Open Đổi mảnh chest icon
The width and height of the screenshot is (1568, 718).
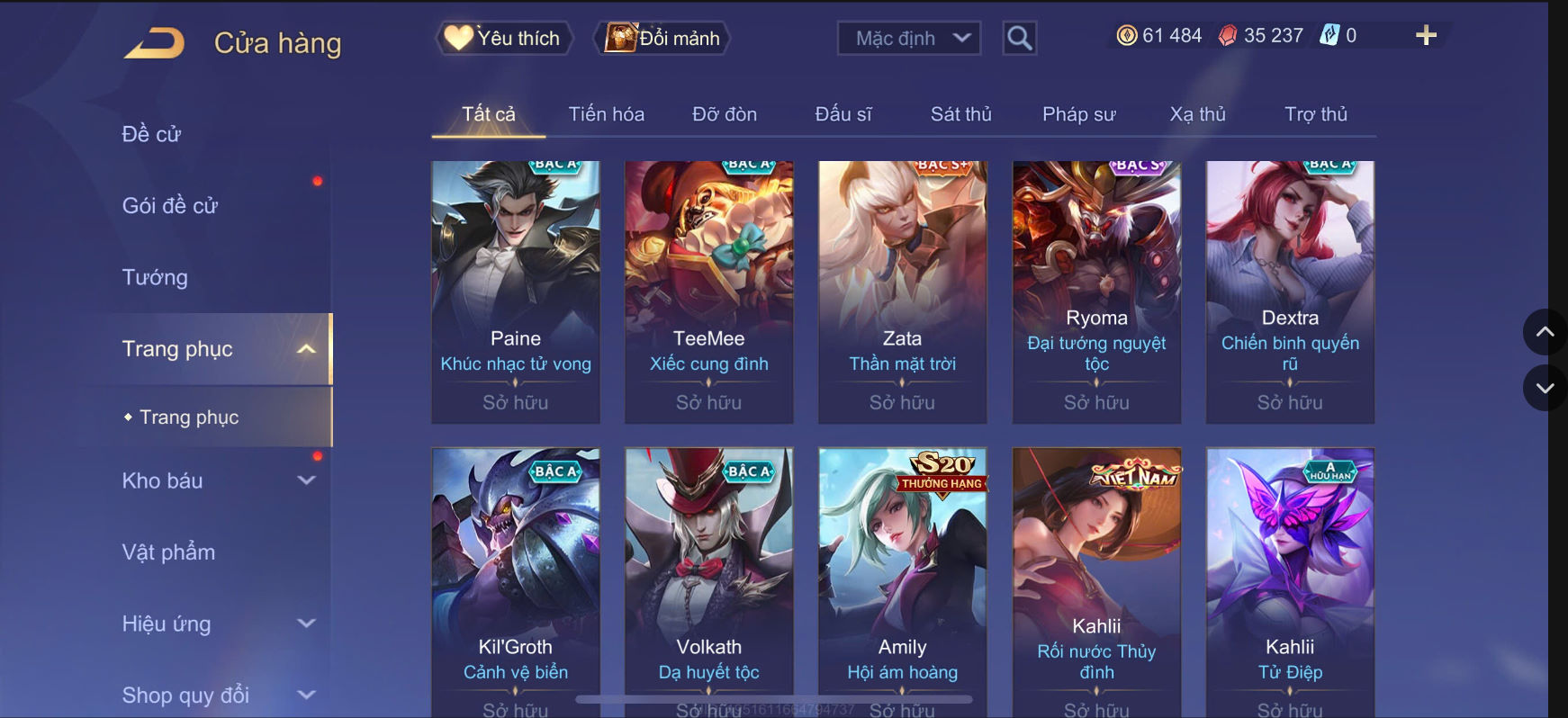point(621,38)
